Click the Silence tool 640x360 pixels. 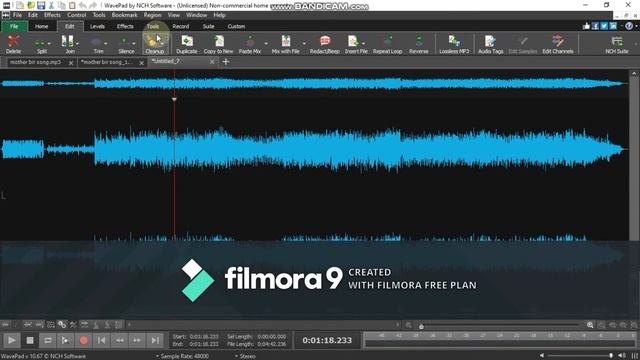point(125,44)
